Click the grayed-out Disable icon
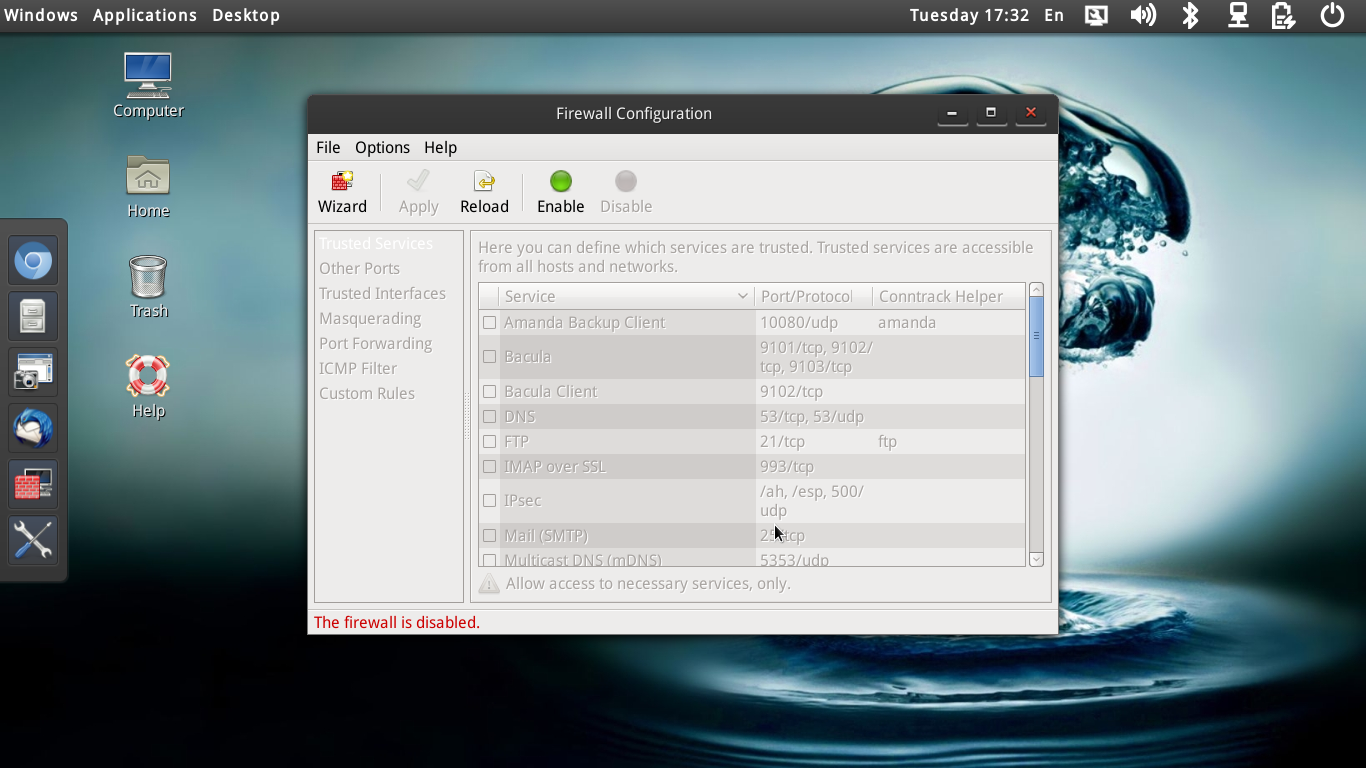Screen dimensions: 1366x768 (x=625, y=190)
